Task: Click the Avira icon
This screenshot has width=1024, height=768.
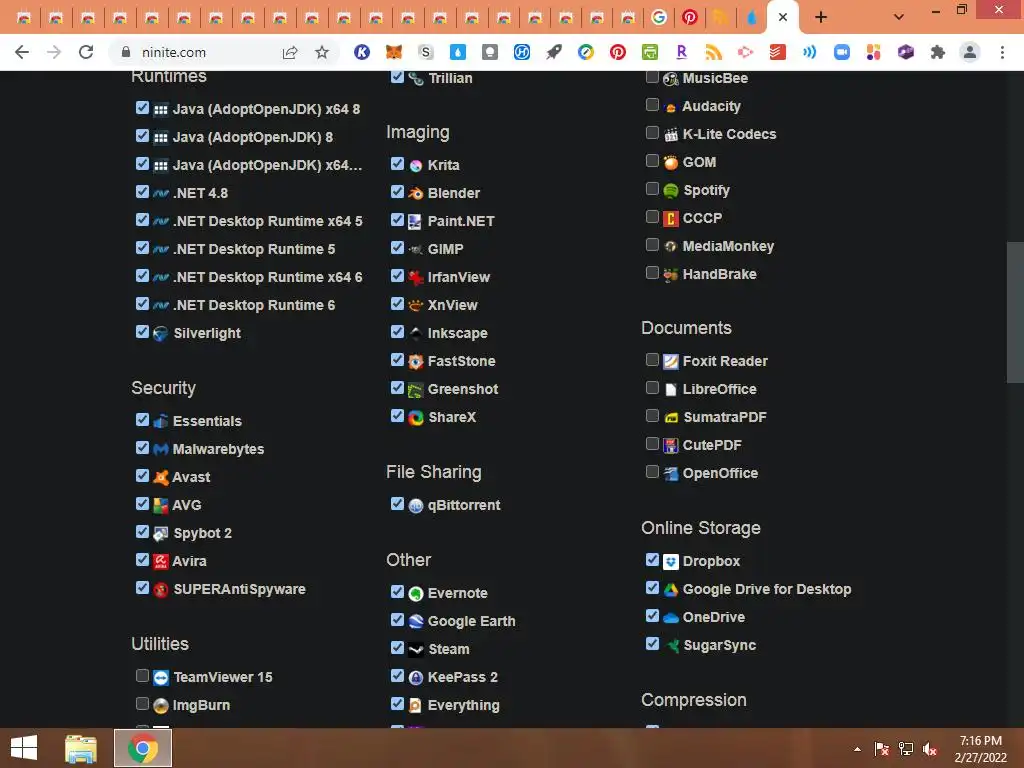Action: 161,562
